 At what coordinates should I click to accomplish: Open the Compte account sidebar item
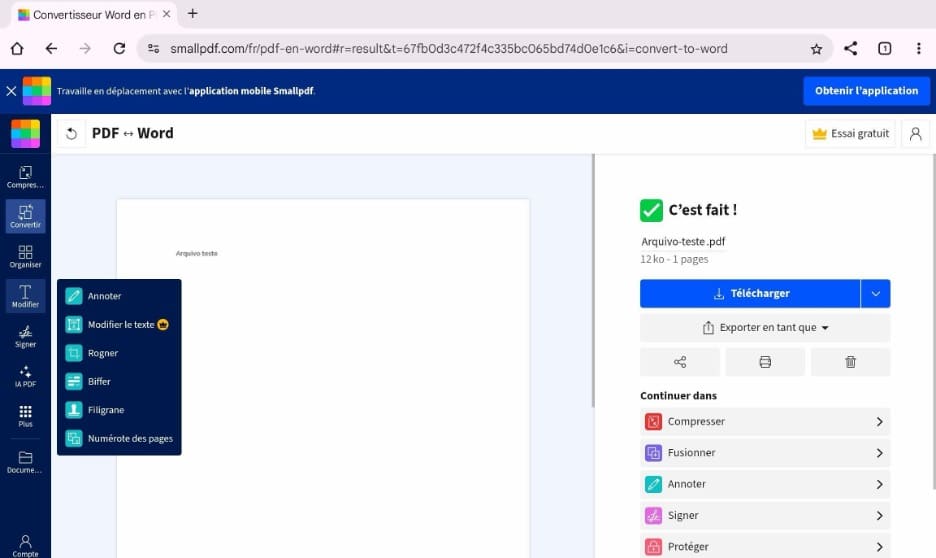(x=25, y=545)
